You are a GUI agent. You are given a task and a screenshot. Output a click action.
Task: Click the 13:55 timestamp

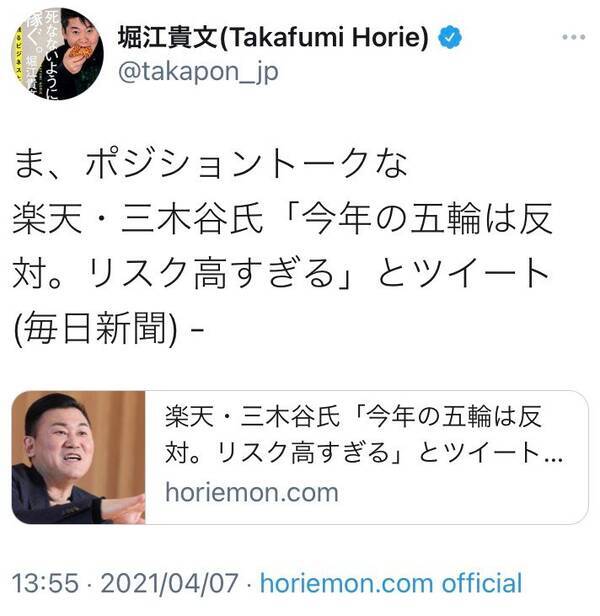(x=45, y=583)
